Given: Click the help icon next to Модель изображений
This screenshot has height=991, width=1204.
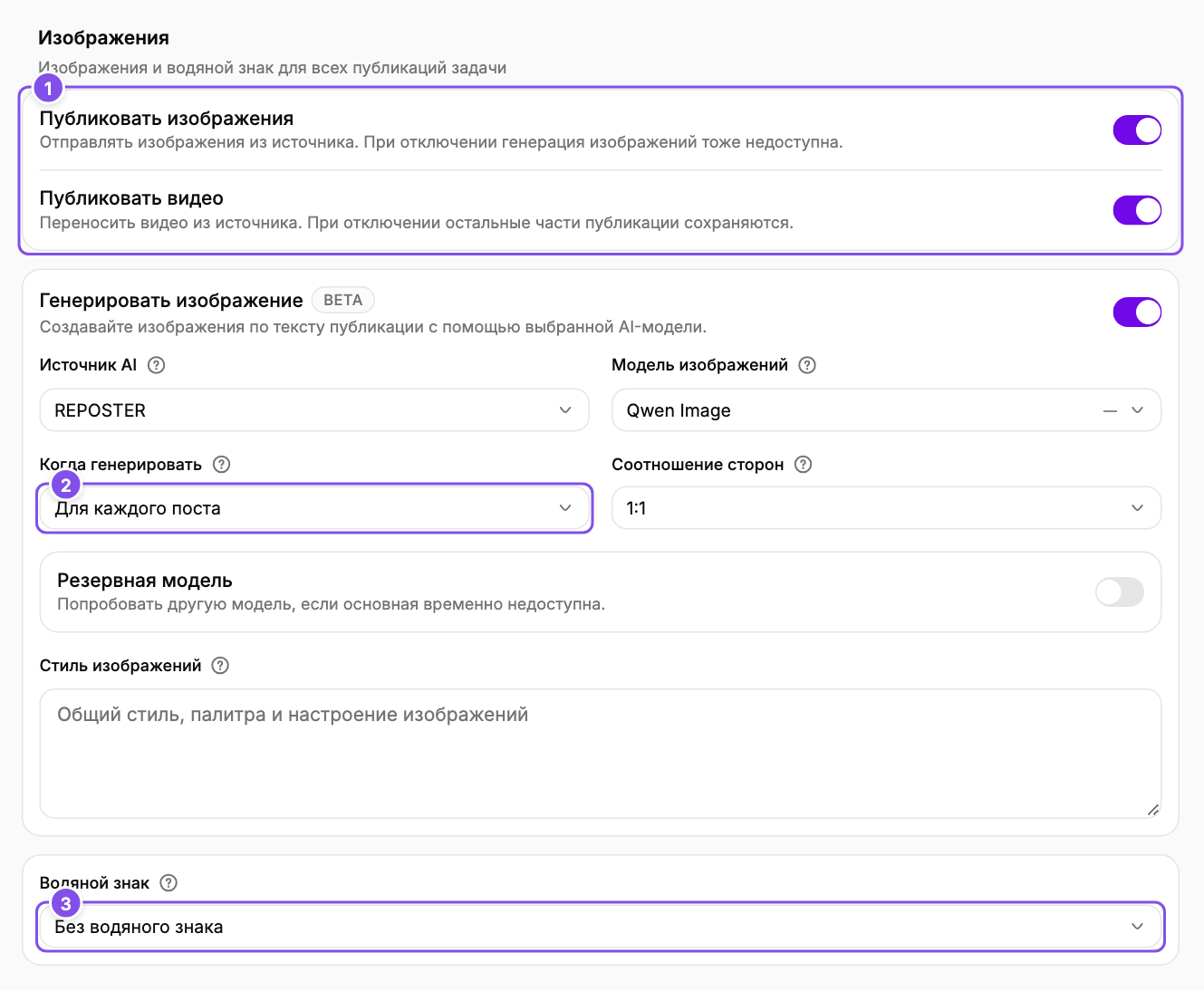Looking at the screenshot, I should 807,365.
